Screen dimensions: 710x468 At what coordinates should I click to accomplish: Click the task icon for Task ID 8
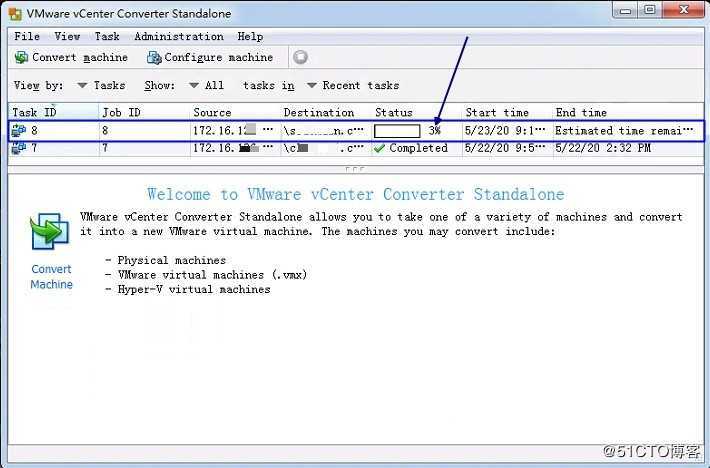point(19,130)
